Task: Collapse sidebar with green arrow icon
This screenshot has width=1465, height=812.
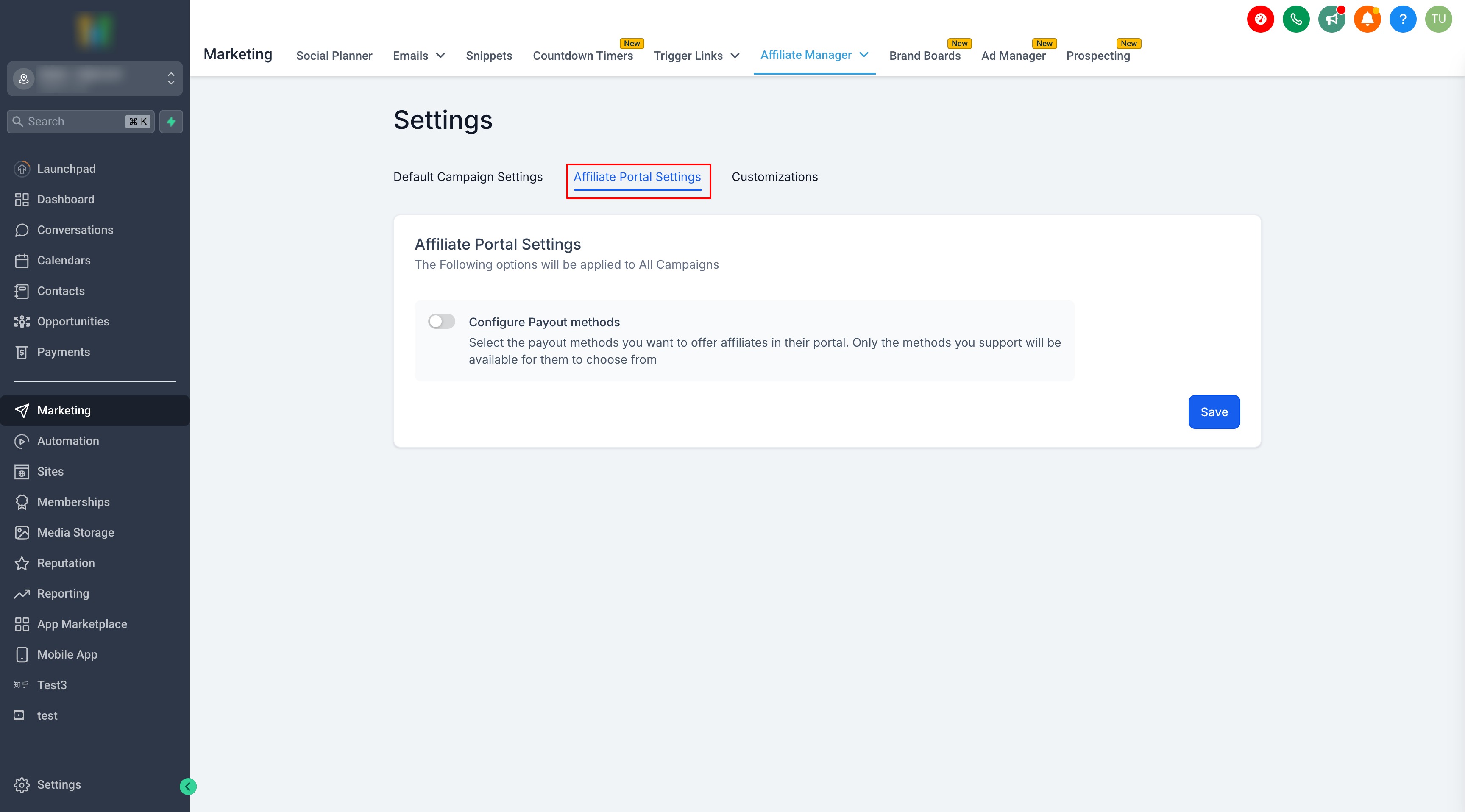Action: click(x=188, y=786)
